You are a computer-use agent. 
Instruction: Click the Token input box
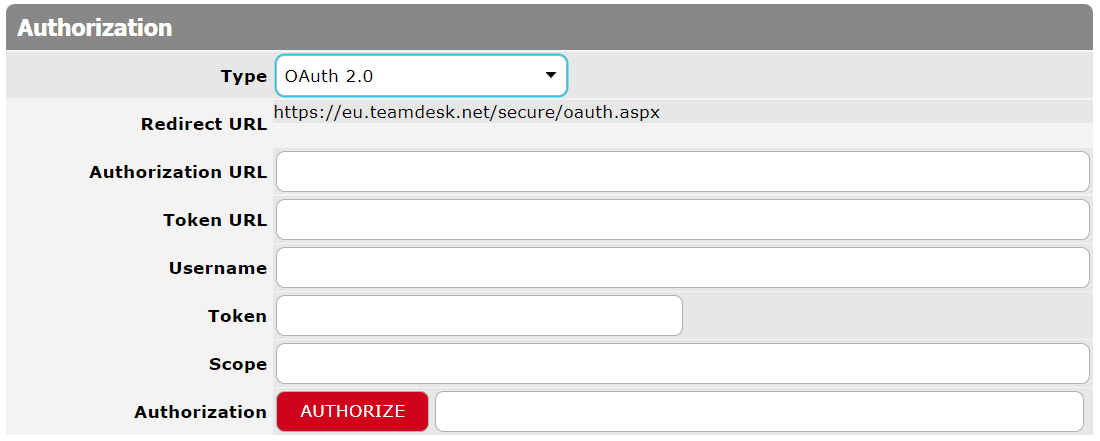479,316
